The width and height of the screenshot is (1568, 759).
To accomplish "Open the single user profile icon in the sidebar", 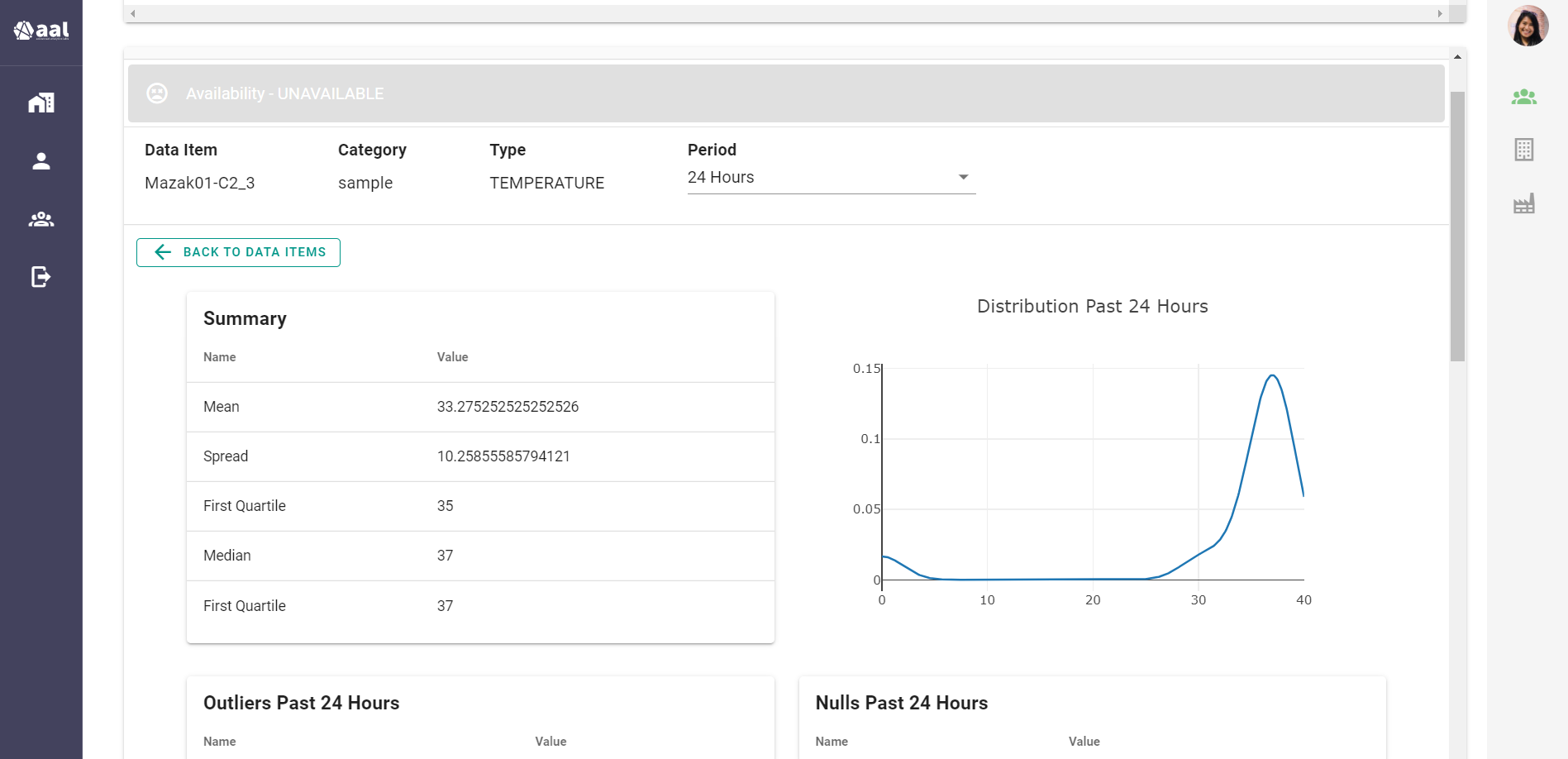I will [41, 161].
